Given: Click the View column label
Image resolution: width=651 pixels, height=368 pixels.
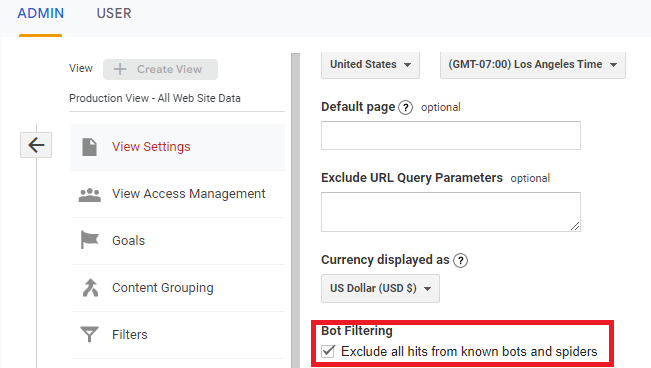Looking at the screenshot, I should pyautogui.click(x=81, y=68).
